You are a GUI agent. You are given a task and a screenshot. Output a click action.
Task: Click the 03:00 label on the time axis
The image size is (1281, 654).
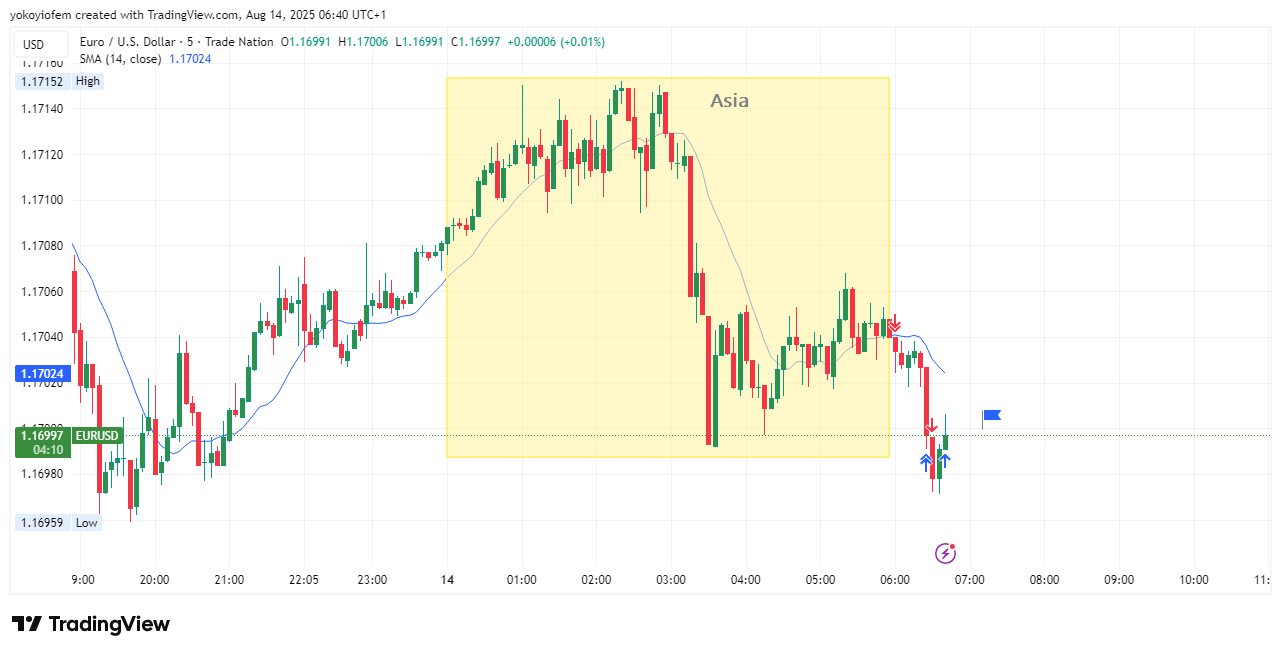671,580
